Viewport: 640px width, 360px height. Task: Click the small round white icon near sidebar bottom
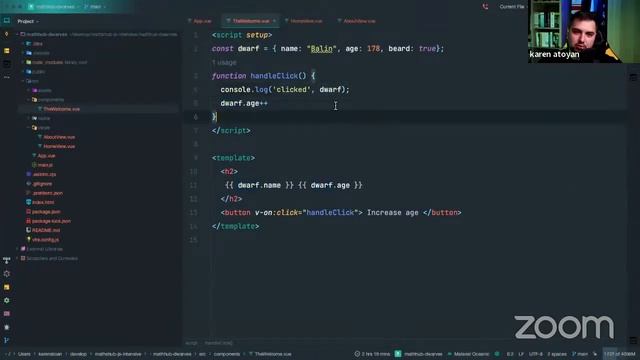pos(7,327)
